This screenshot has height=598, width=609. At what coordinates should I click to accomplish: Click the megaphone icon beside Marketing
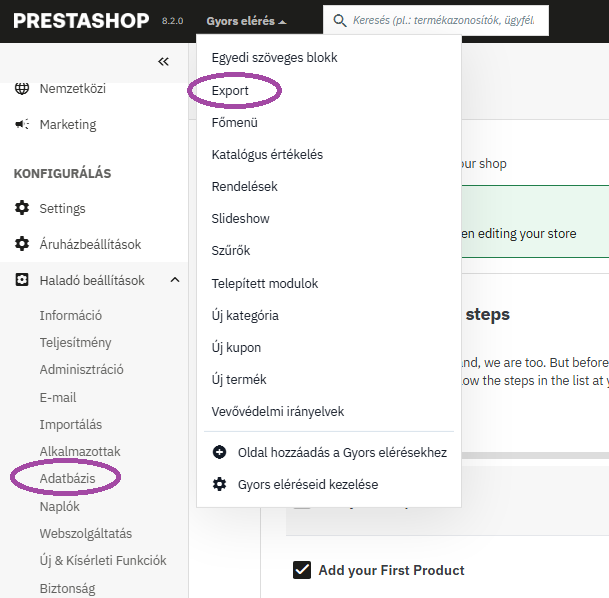22,125
